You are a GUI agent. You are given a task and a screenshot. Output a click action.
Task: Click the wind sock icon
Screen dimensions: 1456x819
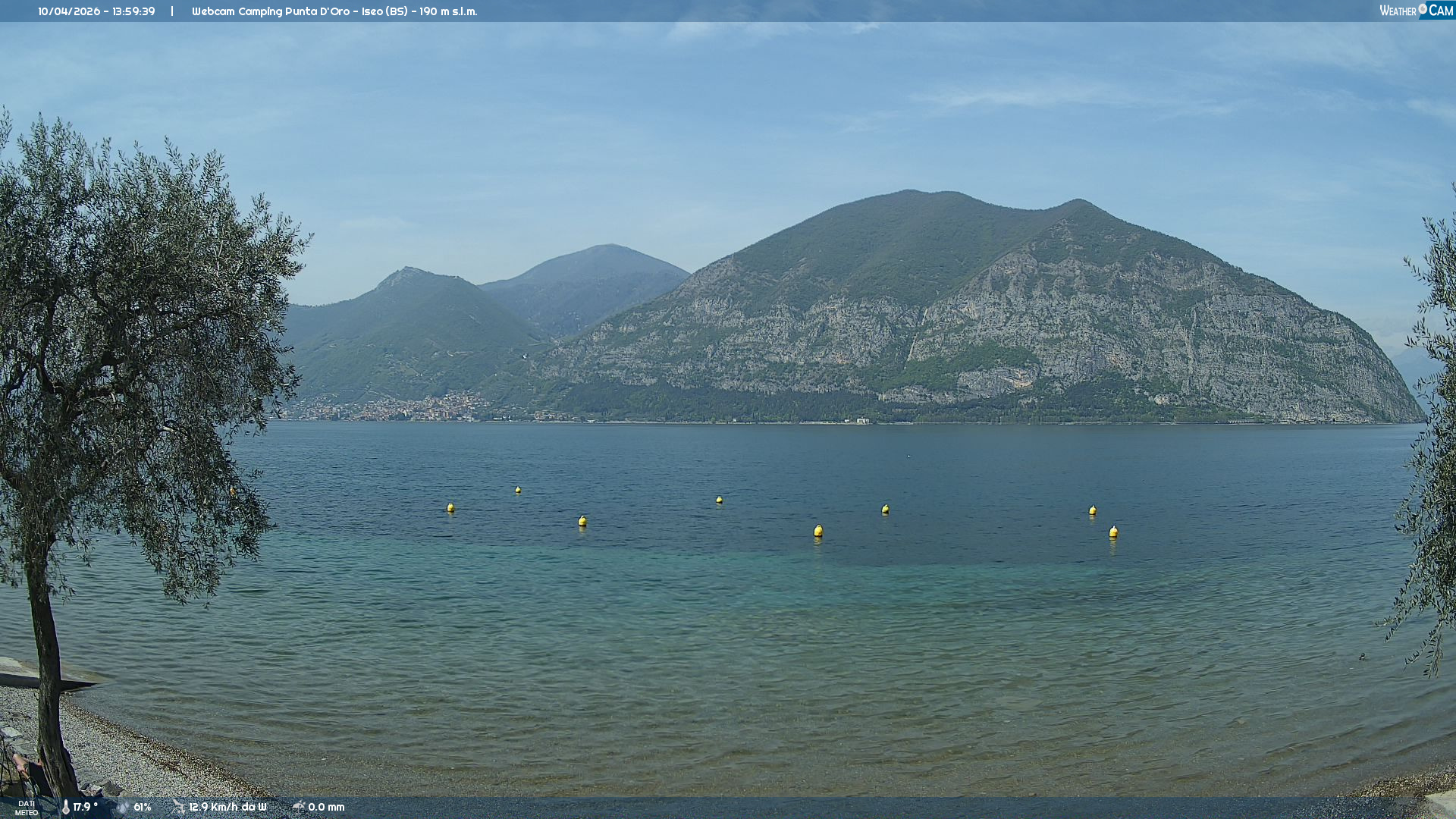click(179, 806)
